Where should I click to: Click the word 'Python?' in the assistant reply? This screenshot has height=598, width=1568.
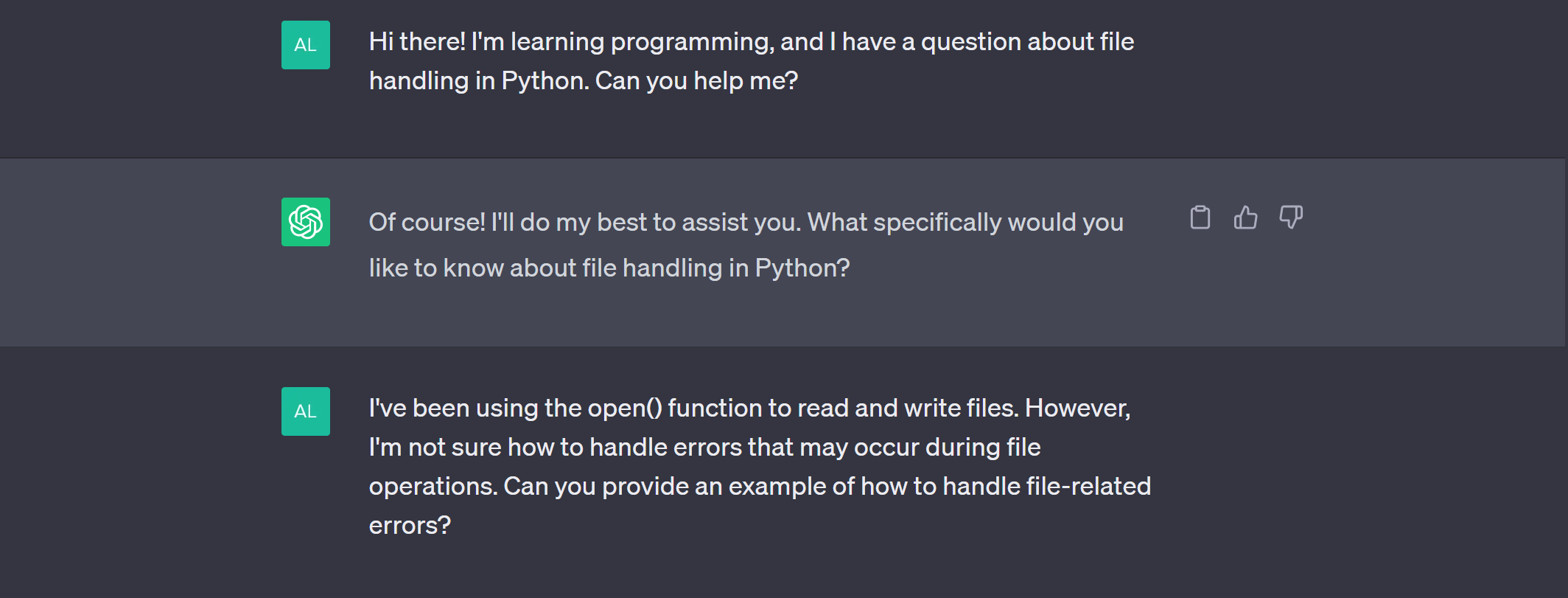coord(802,268)
